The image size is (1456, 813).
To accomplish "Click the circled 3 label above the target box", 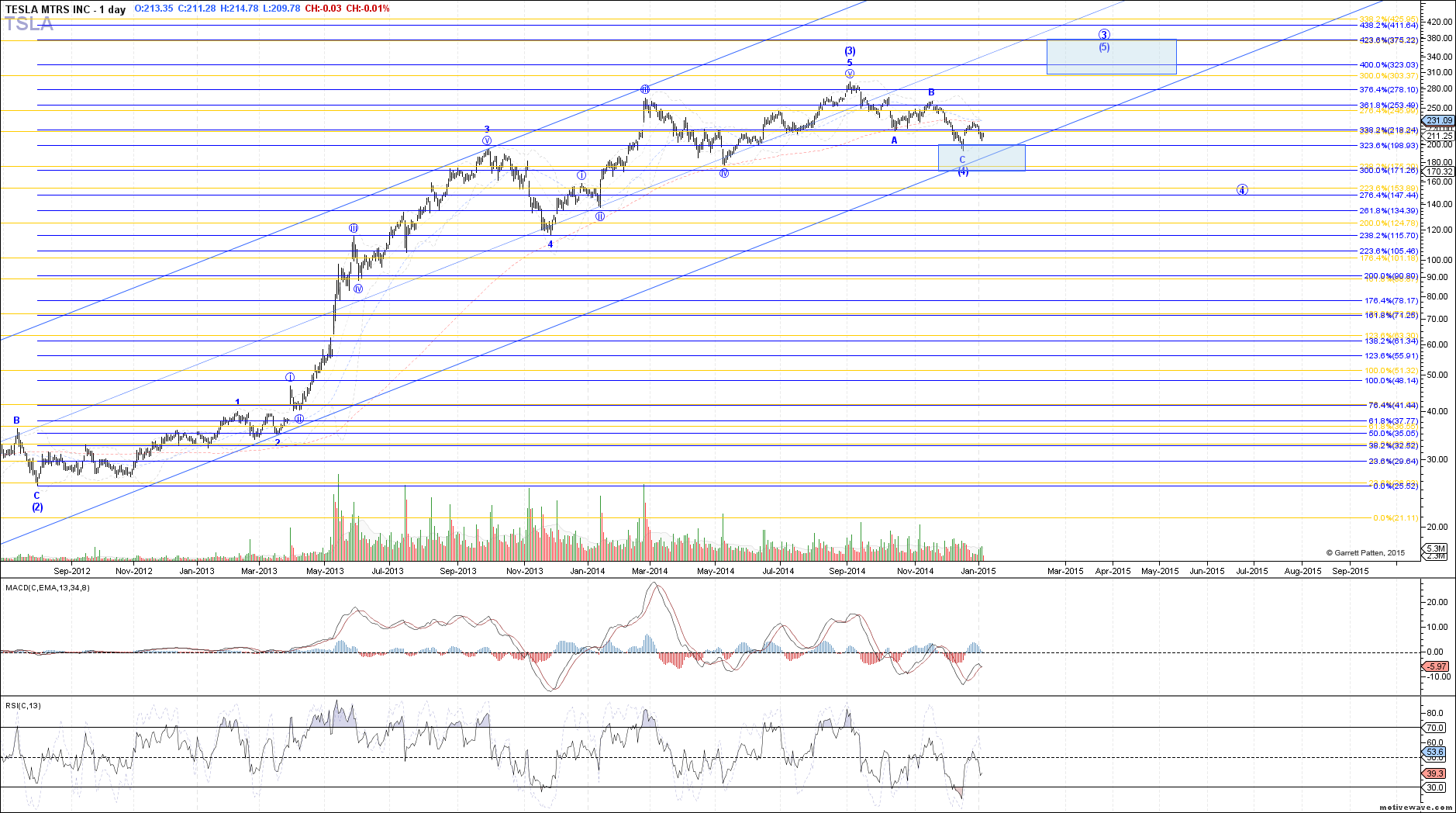I will click(1104, 35).
